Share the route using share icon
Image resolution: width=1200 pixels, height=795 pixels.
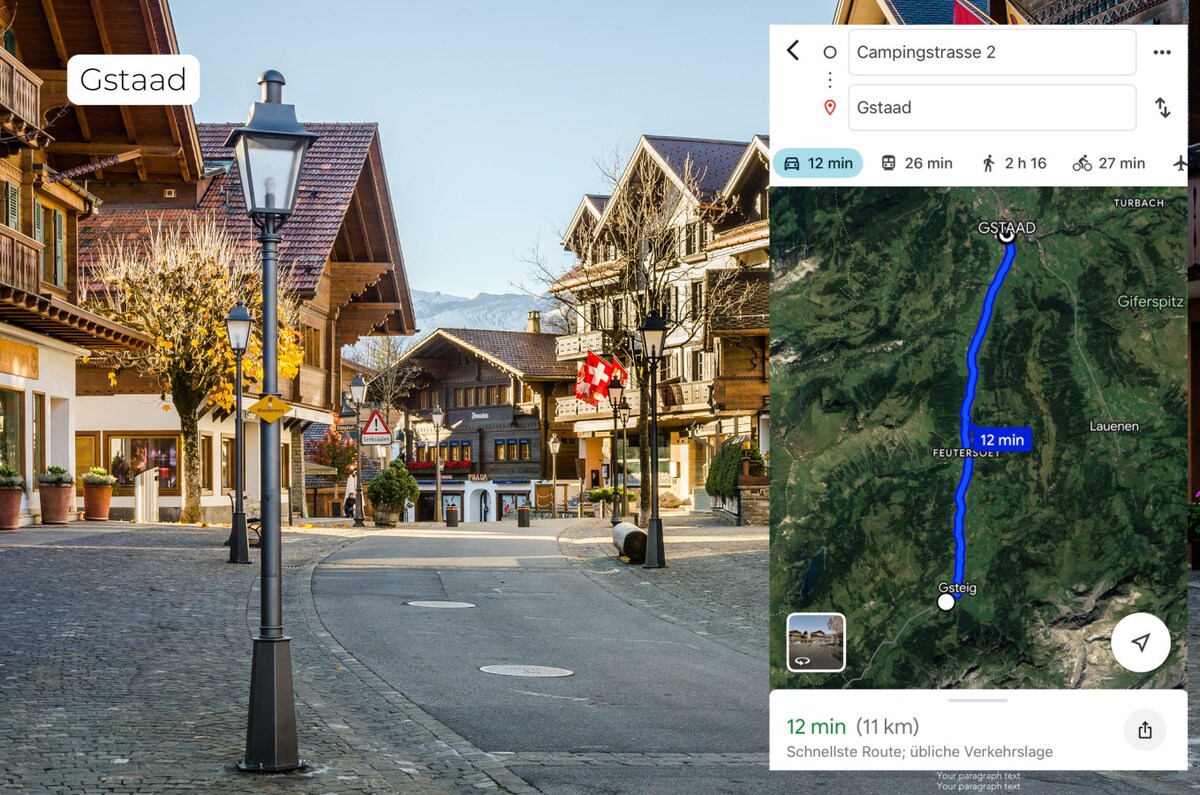pyautogui.click(x=1145, y=730)
